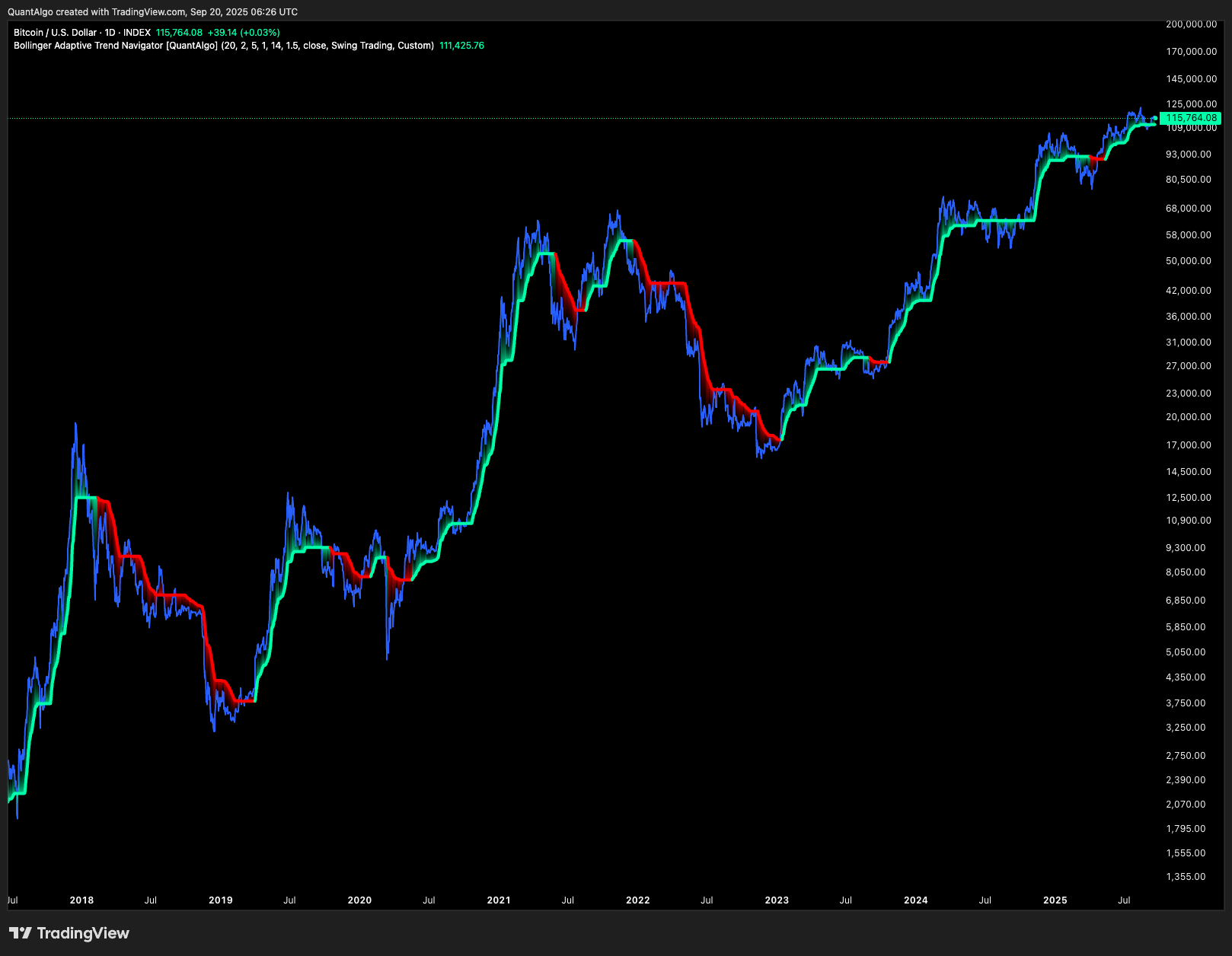
Task: Click the 50,000.00 price axis label
Action: point(1189,261)
